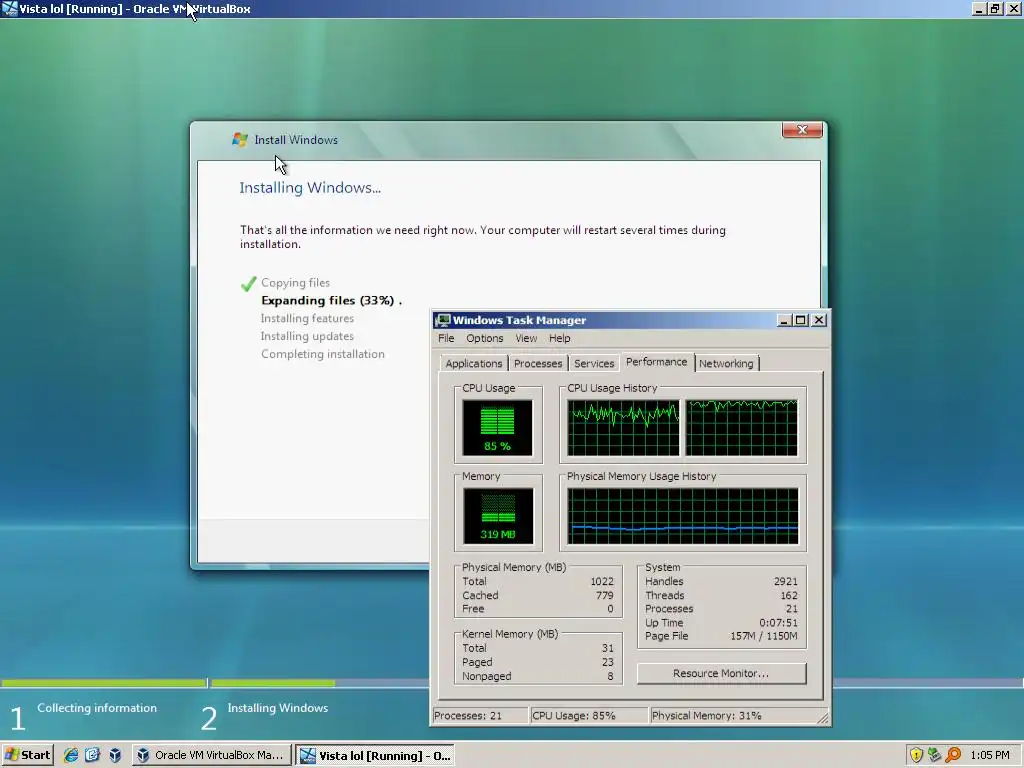The image size is (1024, 768).
Task: Click the green check mark beside Copying files
Action: click(248, 283)
